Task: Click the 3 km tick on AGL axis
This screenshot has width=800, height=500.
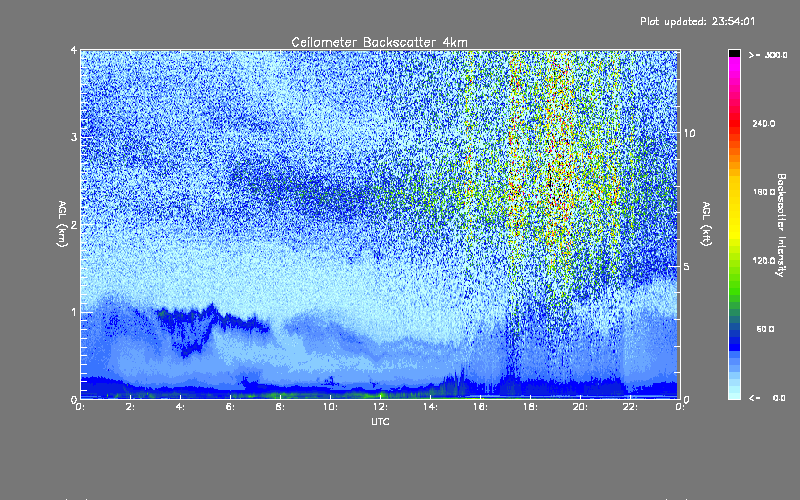Action: [74, 137]
